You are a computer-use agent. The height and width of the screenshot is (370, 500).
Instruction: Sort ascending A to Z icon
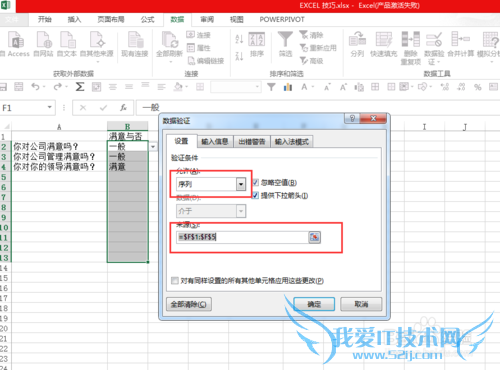239,39
